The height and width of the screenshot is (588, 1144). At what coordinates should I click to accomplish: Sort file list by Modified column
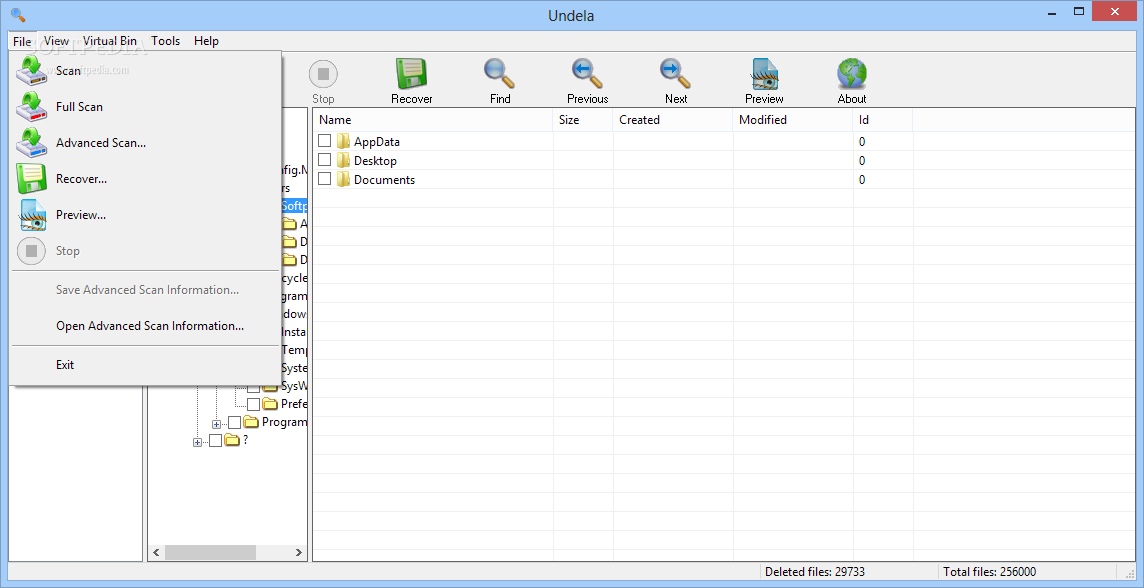click(x=792, y=120)
